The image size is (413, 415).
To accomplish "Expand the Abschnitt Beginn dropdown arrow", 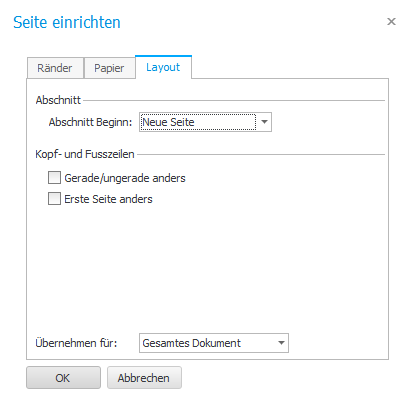I will pos(264,122).
